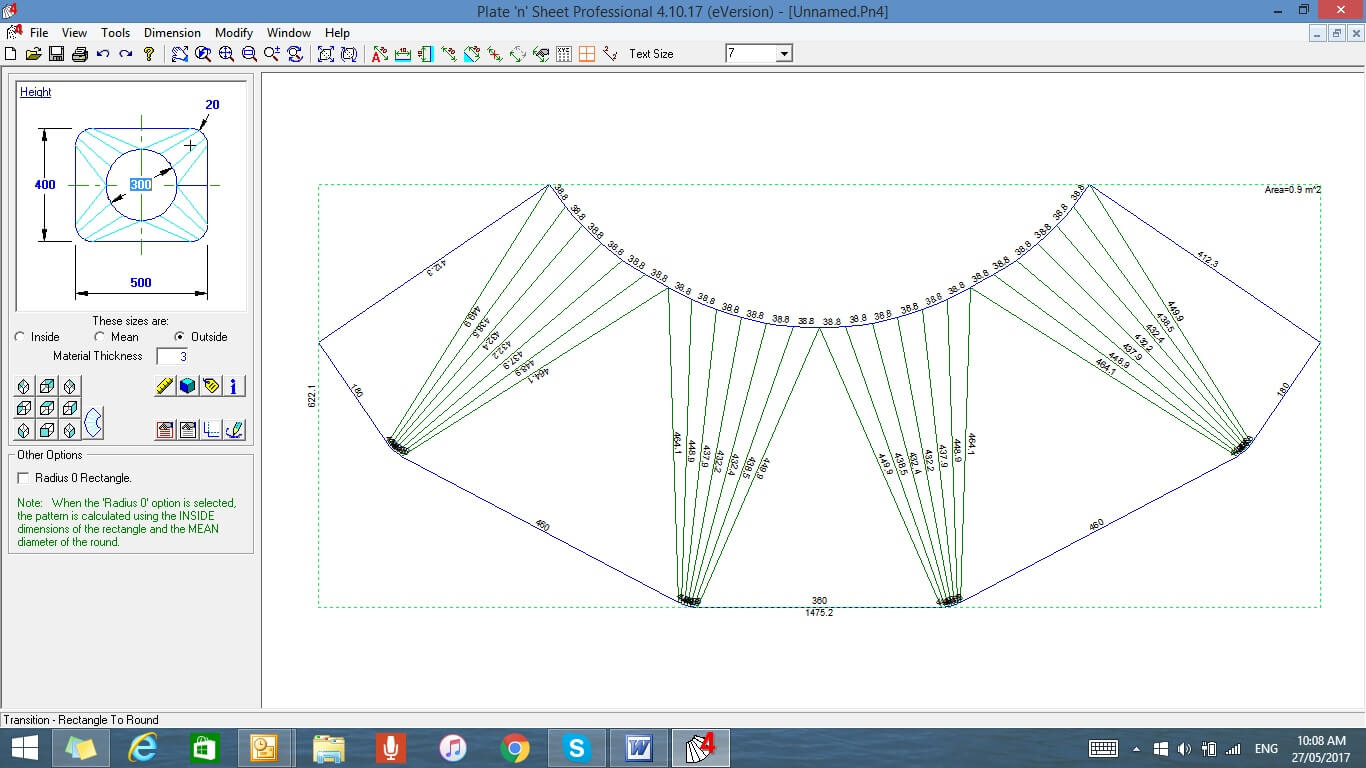Click the Print icon in toolbar
The image size is (1366, 768).
coord(79,54)
